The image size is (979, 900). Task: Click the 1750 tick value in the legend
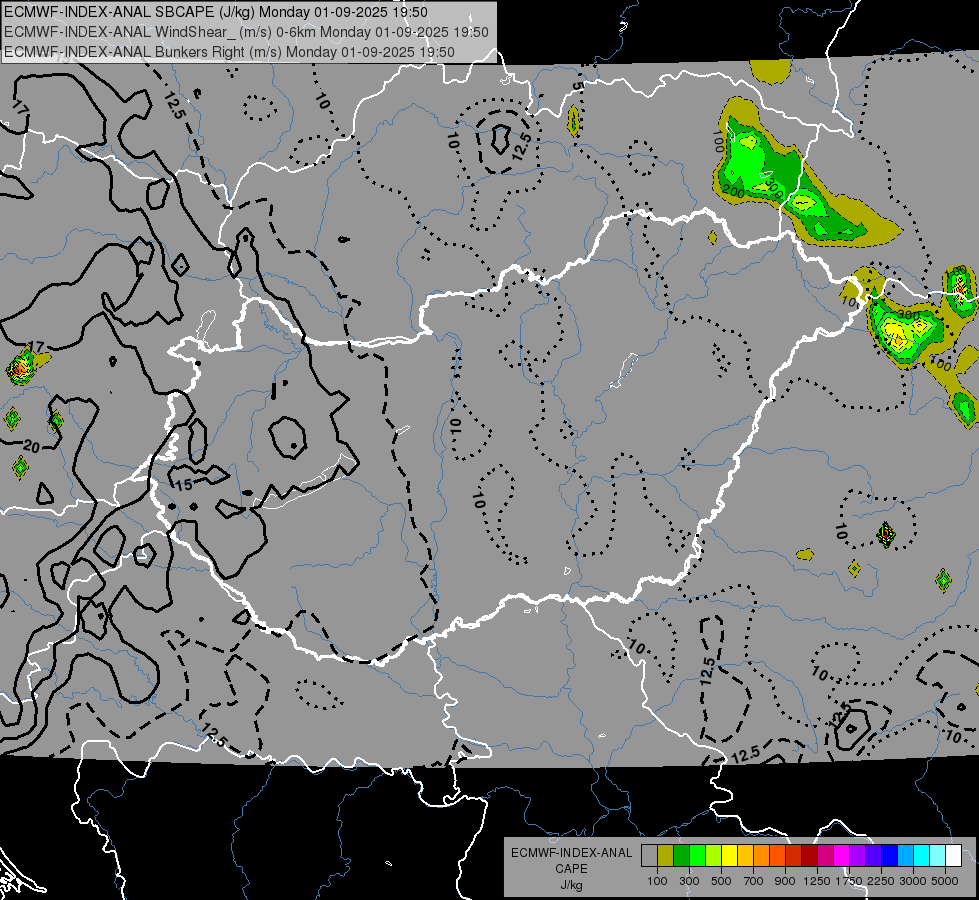[x=849, y=881]
